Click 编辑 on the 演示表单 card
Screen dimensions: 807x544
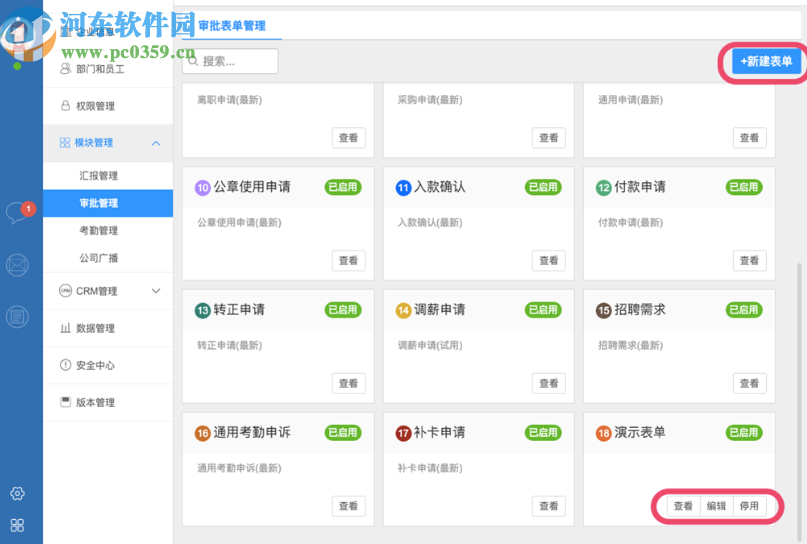click(716, 506)
